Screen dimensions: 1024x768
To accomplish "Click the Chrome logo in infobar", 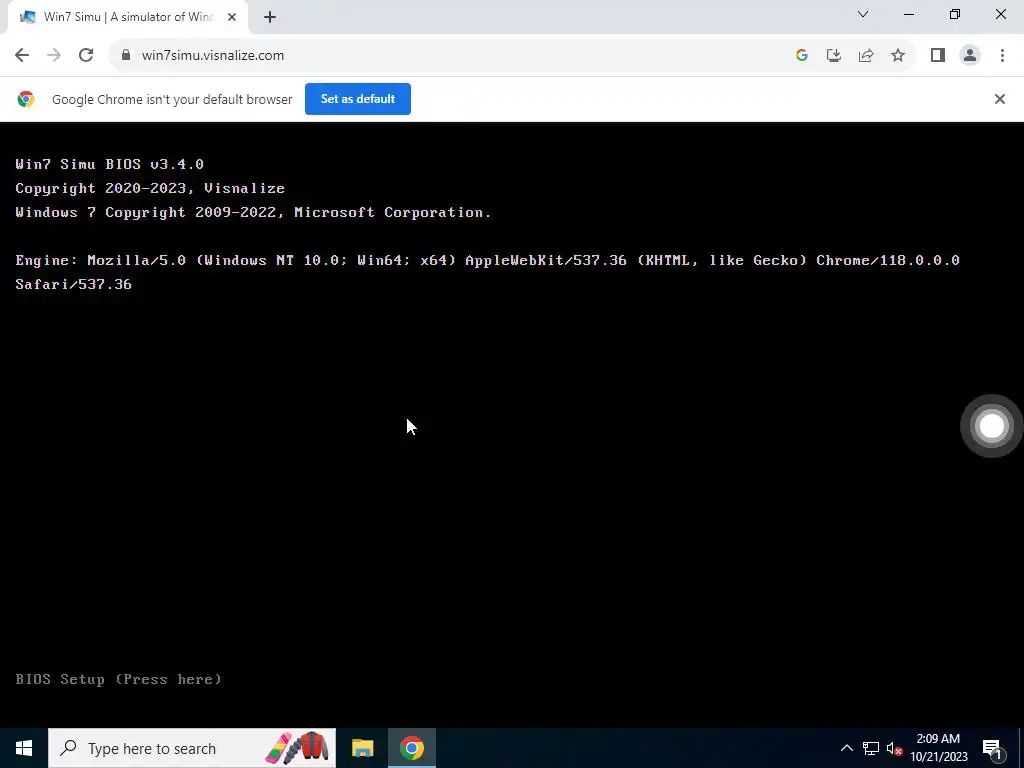I will click(x=26, y=99).
